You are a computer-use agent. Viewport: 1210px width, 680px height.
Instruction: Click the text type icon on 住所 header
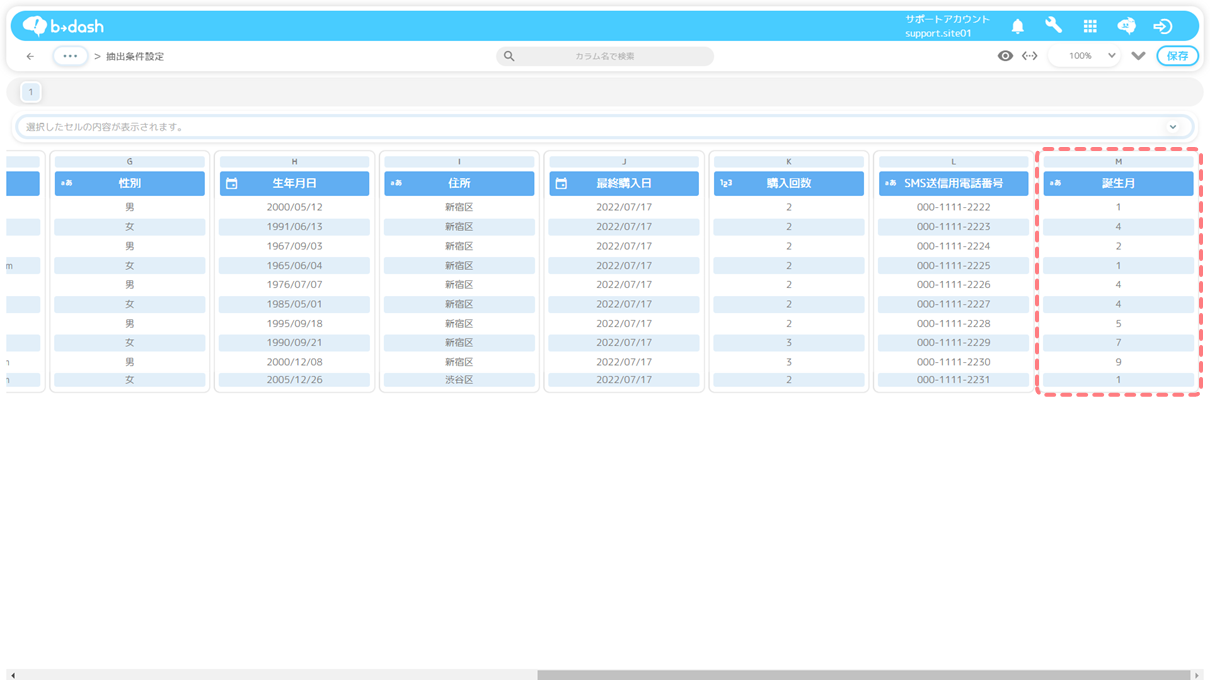coord(396,183)
